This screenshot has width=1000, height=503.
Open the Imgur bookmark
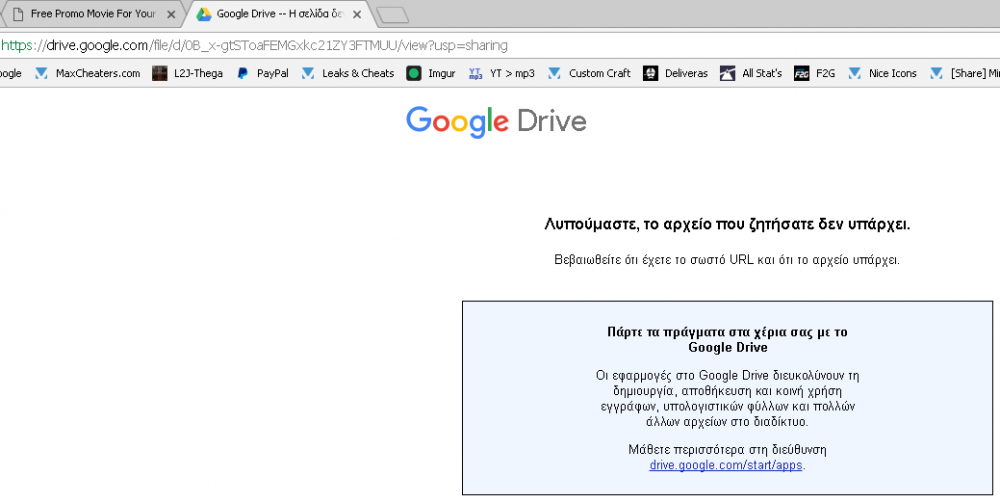point(431,73)
